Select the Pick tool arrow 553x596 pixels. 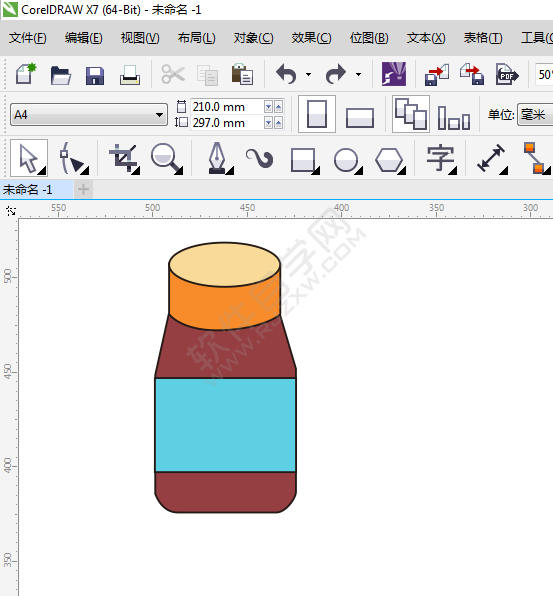tap(29, 158)
